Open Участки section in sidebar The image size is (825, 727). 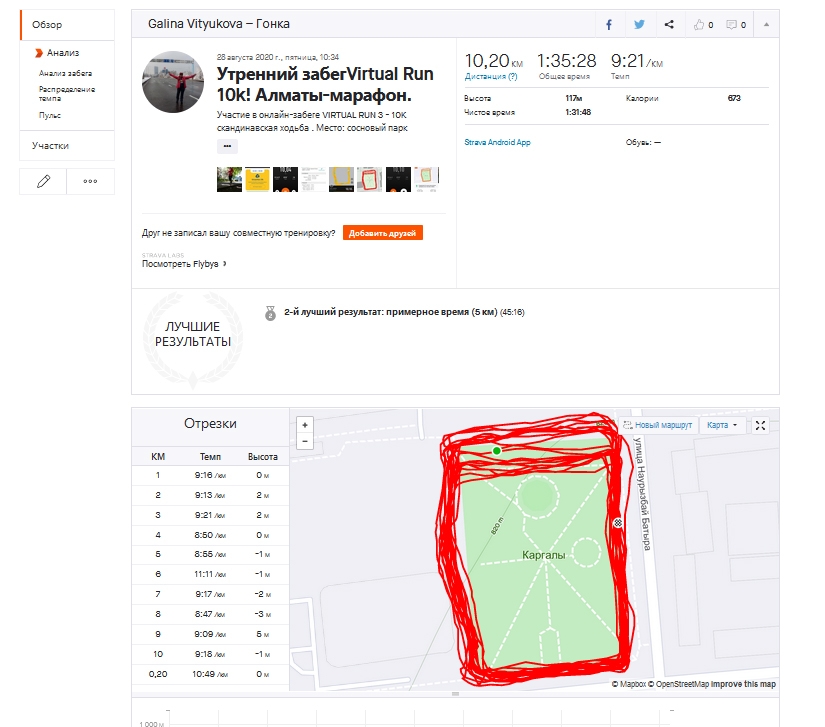(50, 146)
